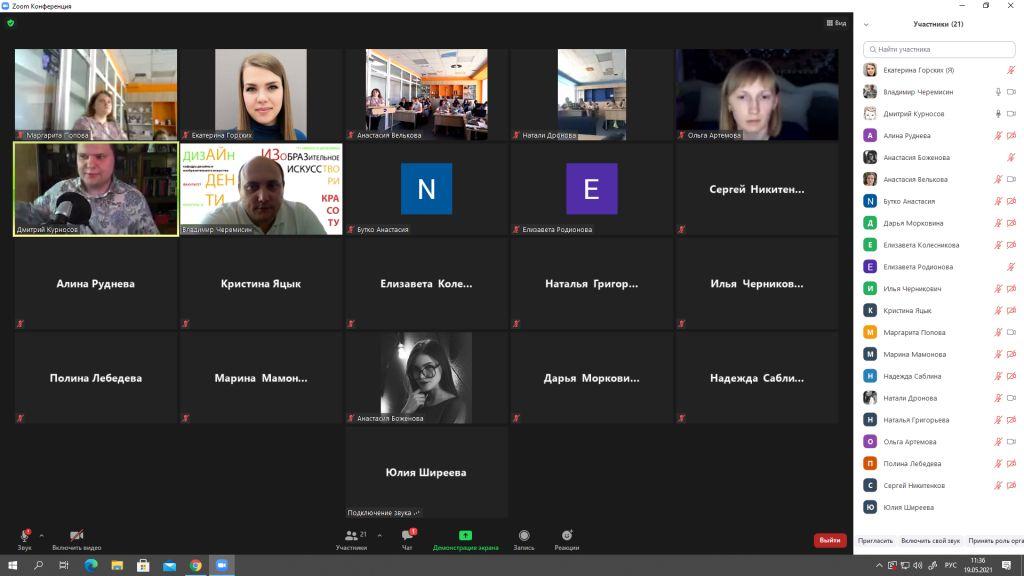Viewport: 1024px width, 576px height.
Task: Expand arrow next to Участники button
Action: click(x=379, y=536)
